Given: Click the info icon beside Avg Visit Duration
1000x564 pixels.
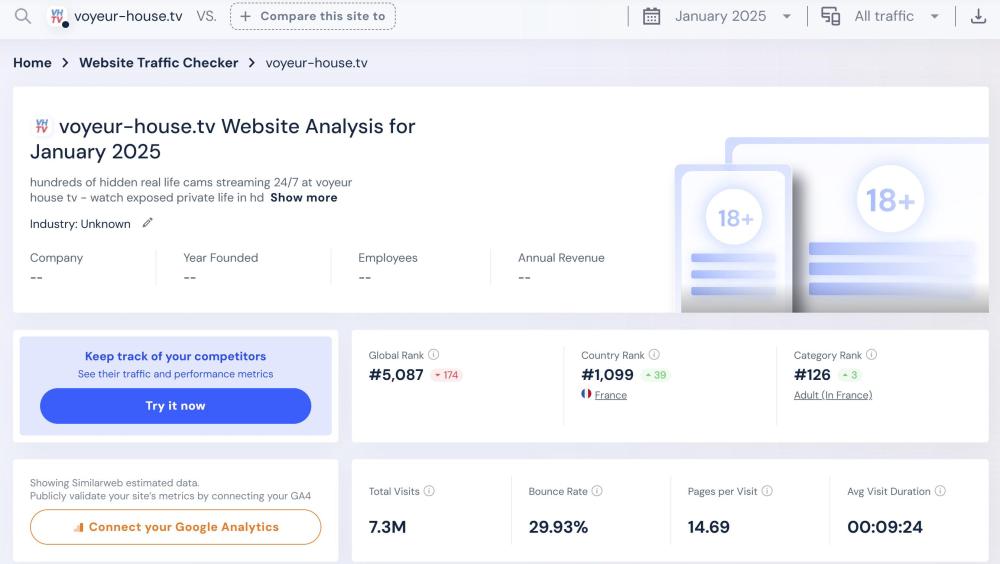Looking at the screenshot, I should click(940, 491).
